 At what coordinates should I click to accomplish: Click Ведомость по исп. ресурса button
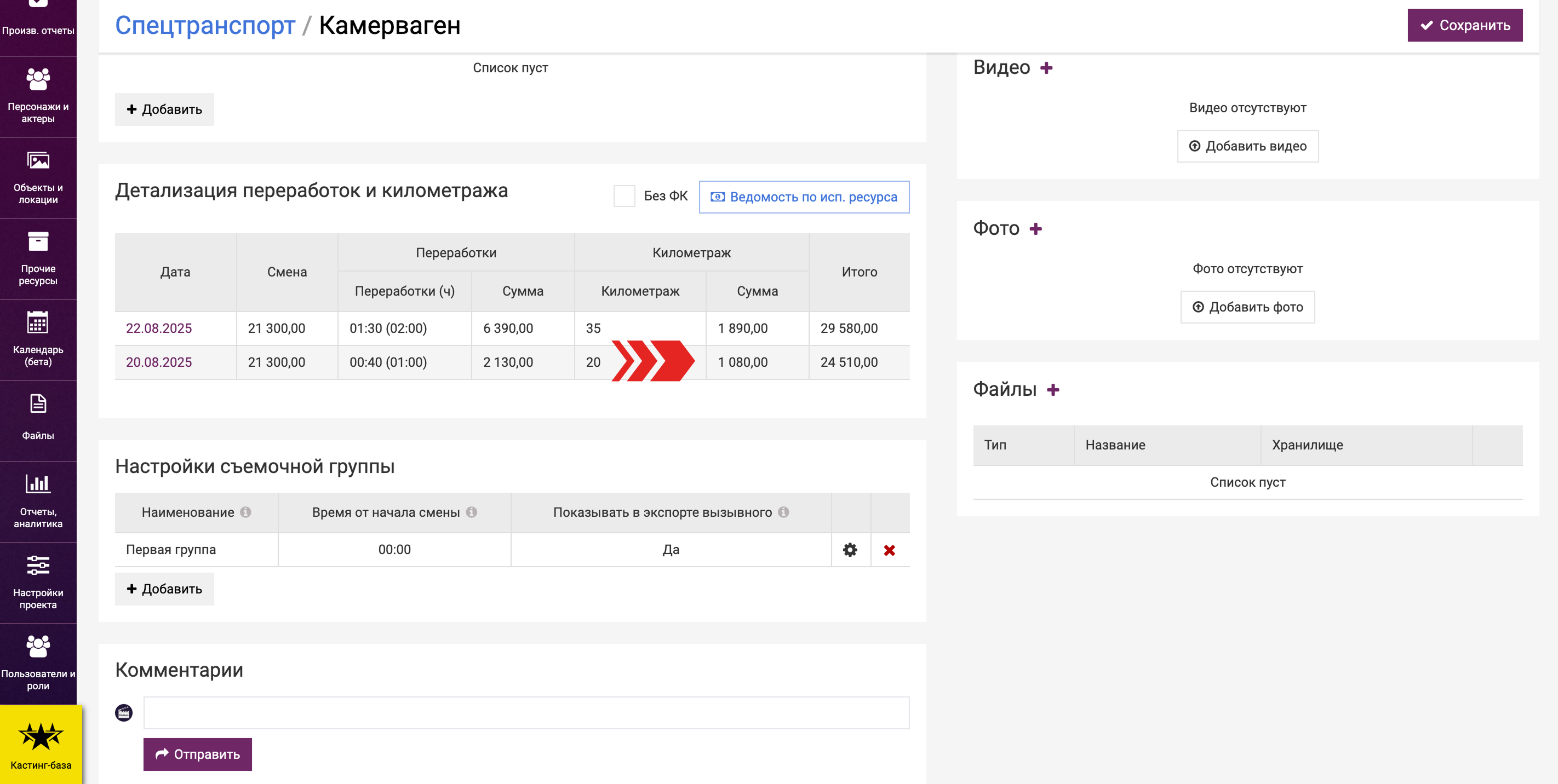click(803, 197)
